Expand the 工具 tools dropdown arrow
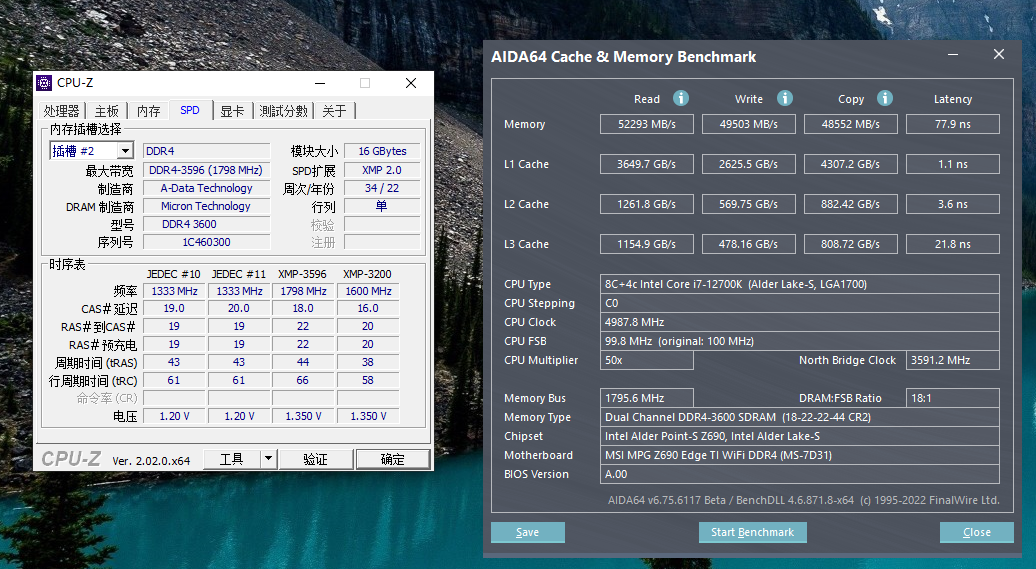Image resolution: width=1036 pixels, height=569 pixels. coord(268,459)
